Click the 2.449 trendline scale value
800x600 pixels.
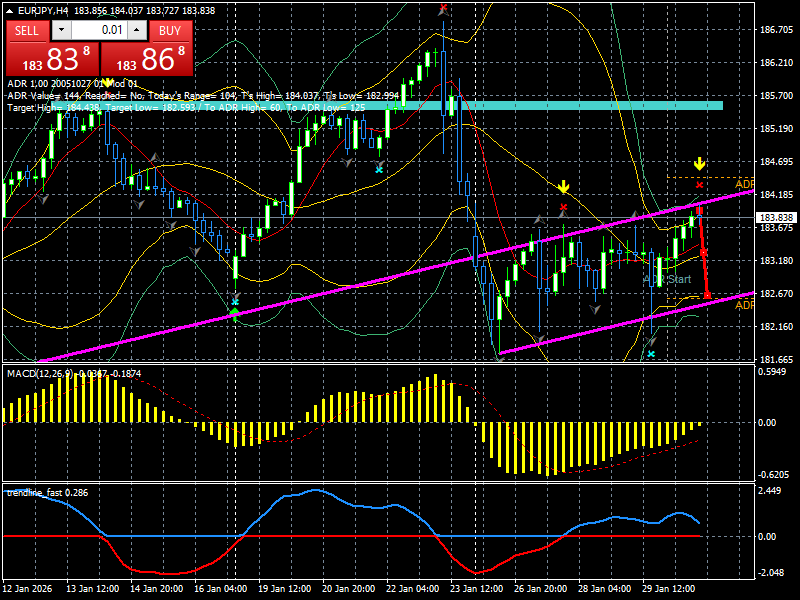tap(770, 491)
